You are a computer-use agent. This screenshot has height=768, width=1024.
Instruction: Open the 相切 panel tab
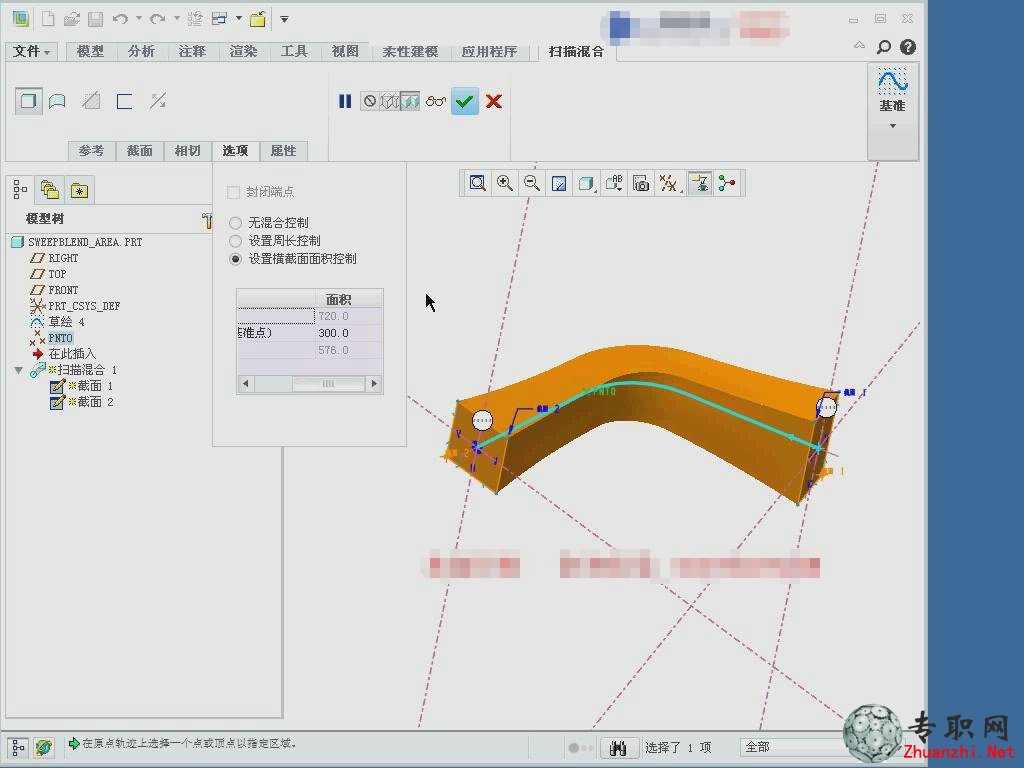(187, 151)
